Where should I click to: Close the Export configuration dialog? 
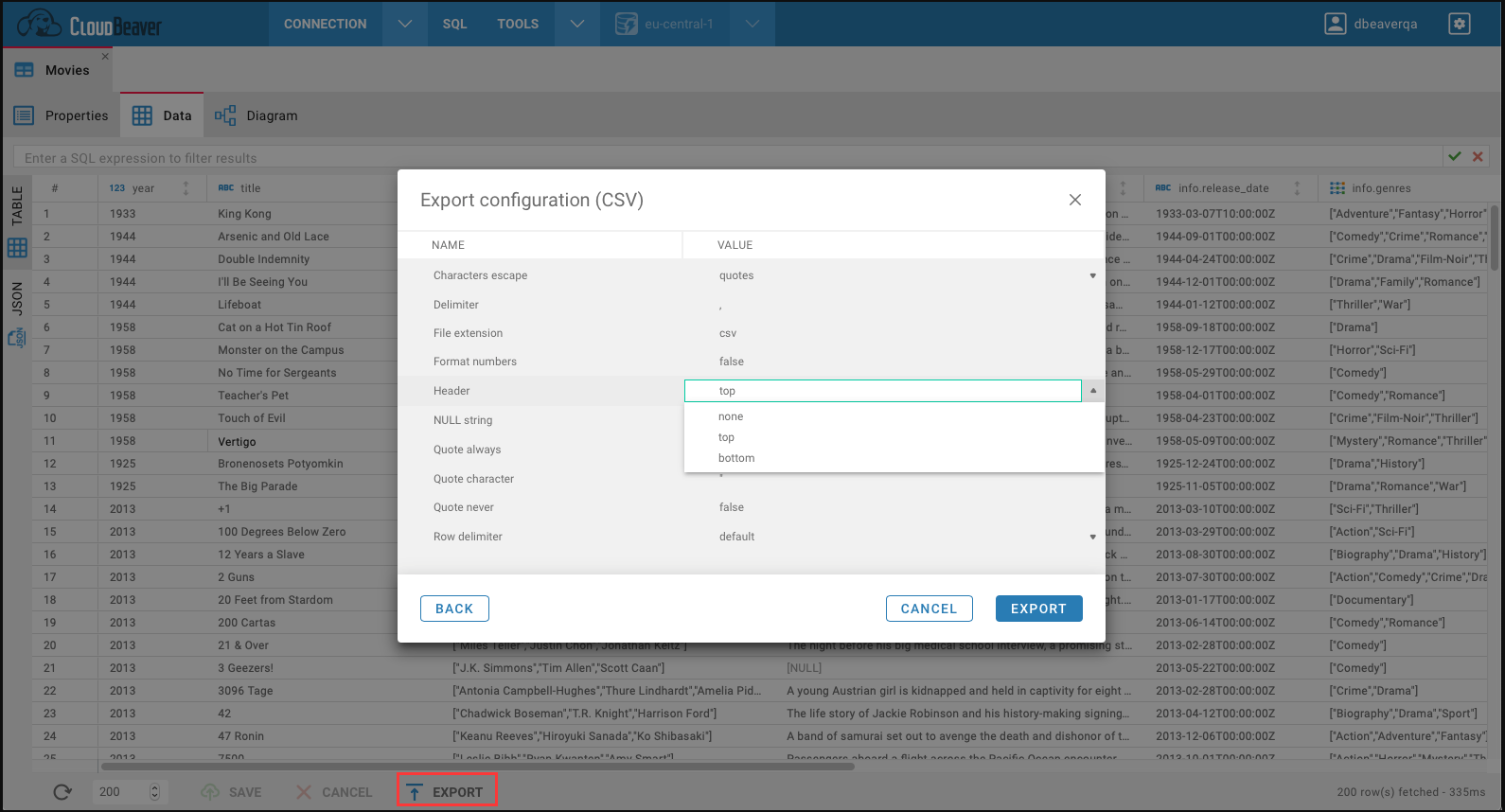click(1074, 200)
